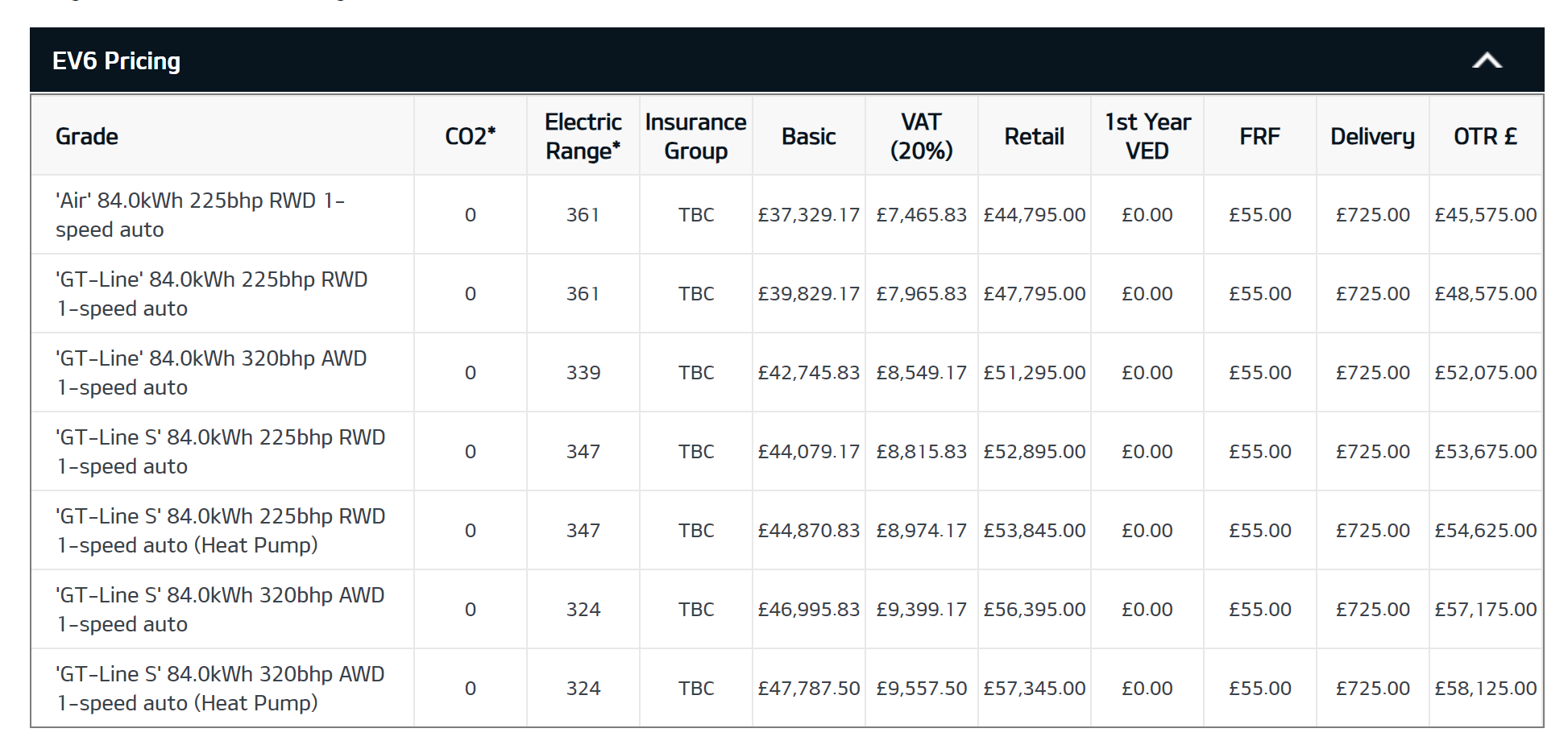Click the £46,995.83 basic price

click(x=809, y=610)
